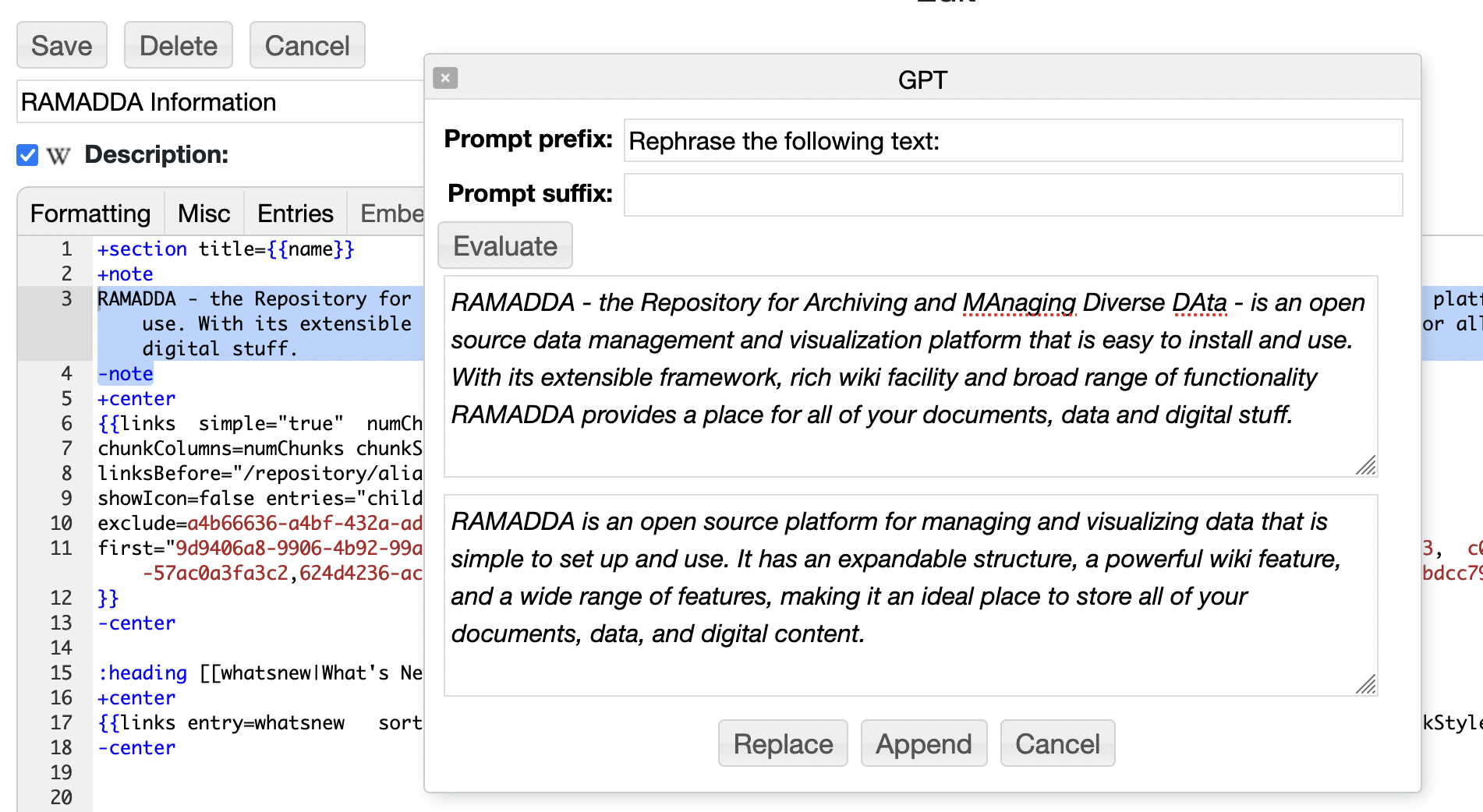Toggle the wiki text Description checkbox
1483x812 pixels.
point(27,155)
